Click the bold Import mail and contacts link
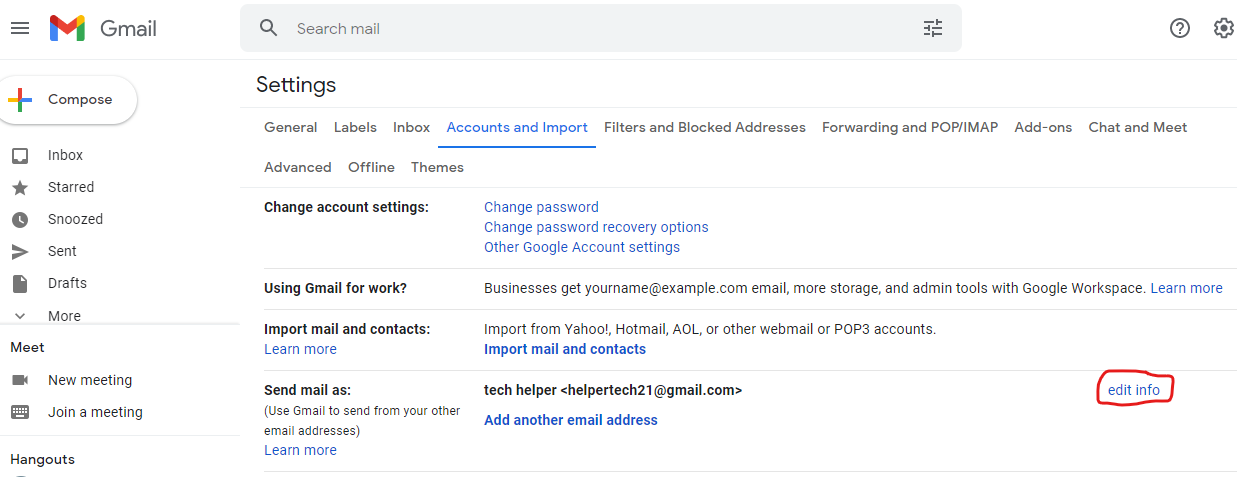The width and height of the screenshot is (1237, 477). pyautogui.click(x=565, y=349)
